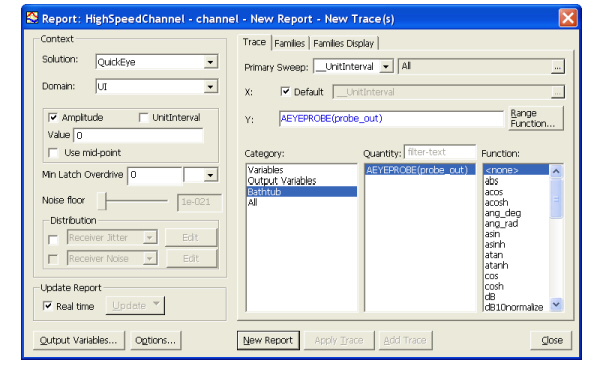Toggle the Amplitude checkbox
This screenshot has height=365, width=600.
53,117
